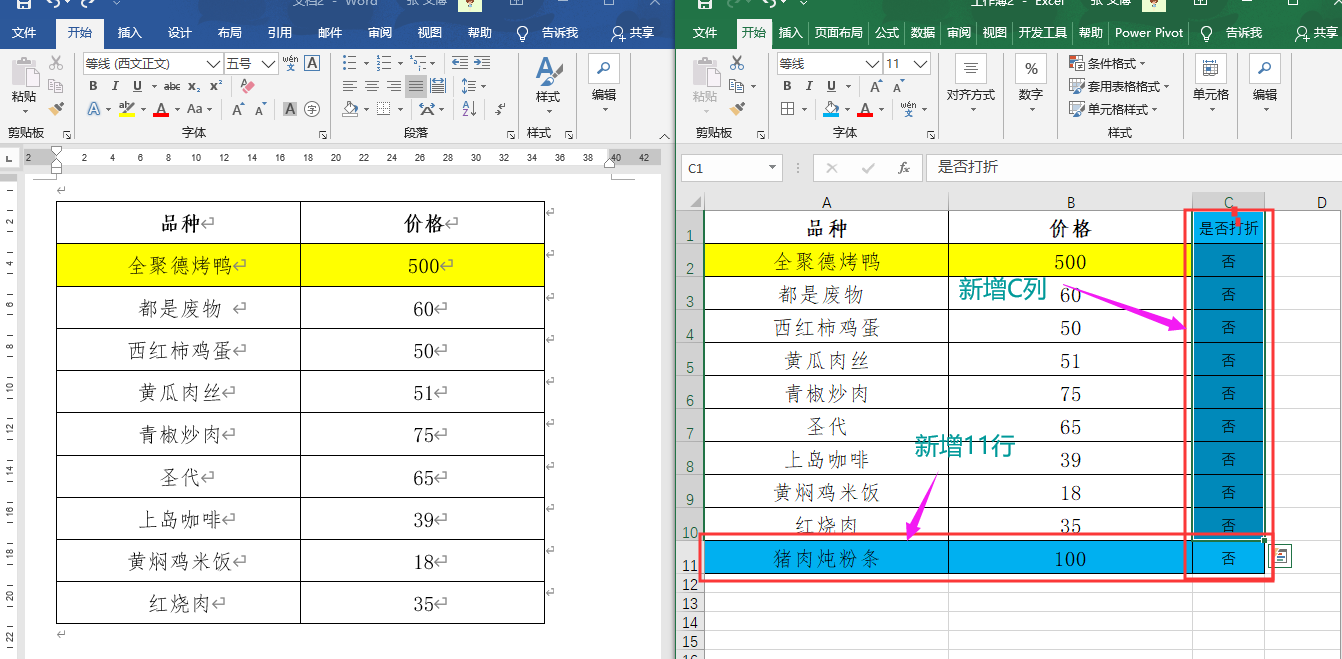The width and height of the screenshot is (1342, 659).
Task: Open Word 插入 tab
Action: click(129, 33)
